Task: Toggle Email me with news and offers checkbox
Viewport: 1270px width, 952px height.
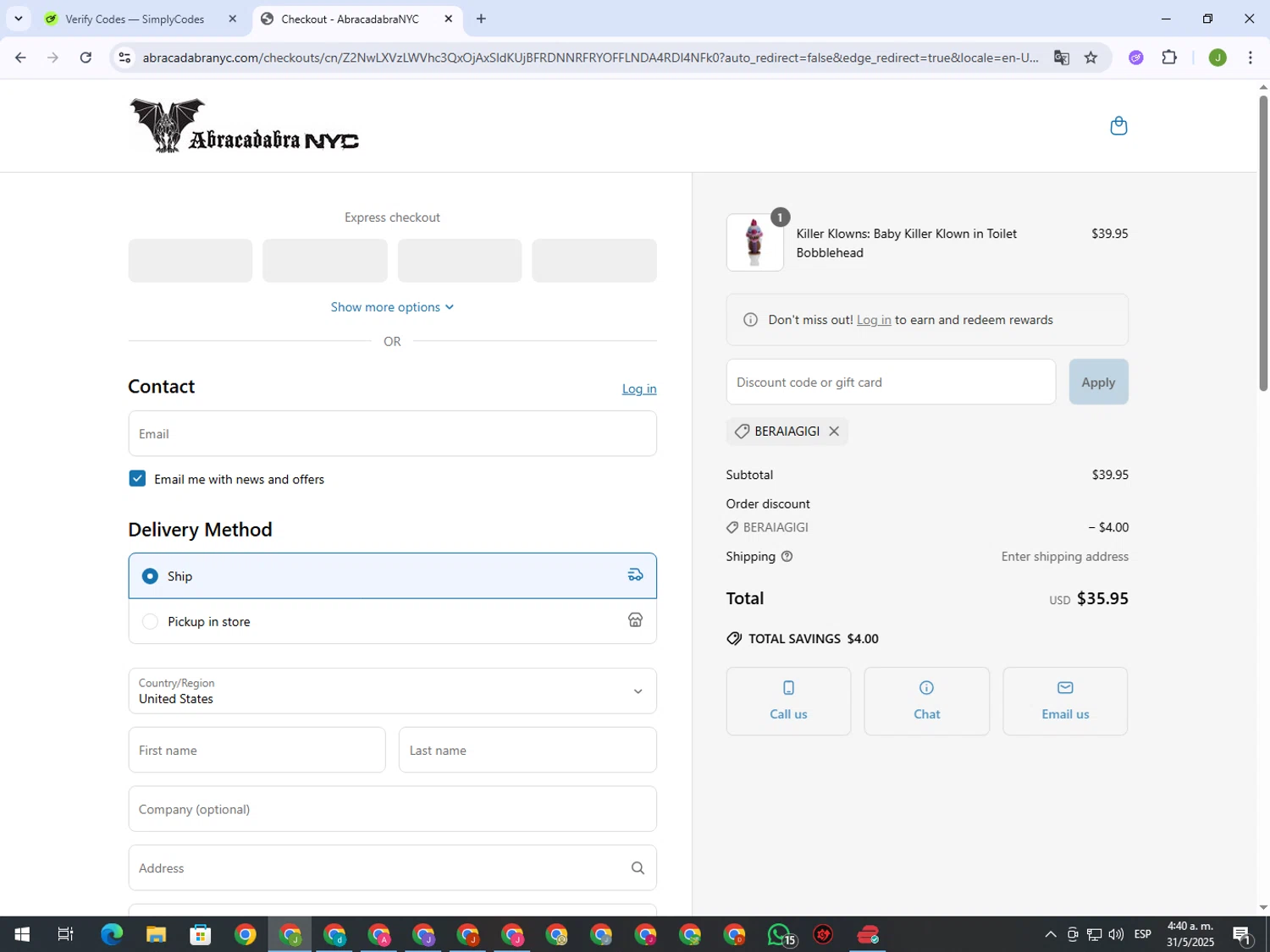Action: pyautogui.click(x=137, y=479)
